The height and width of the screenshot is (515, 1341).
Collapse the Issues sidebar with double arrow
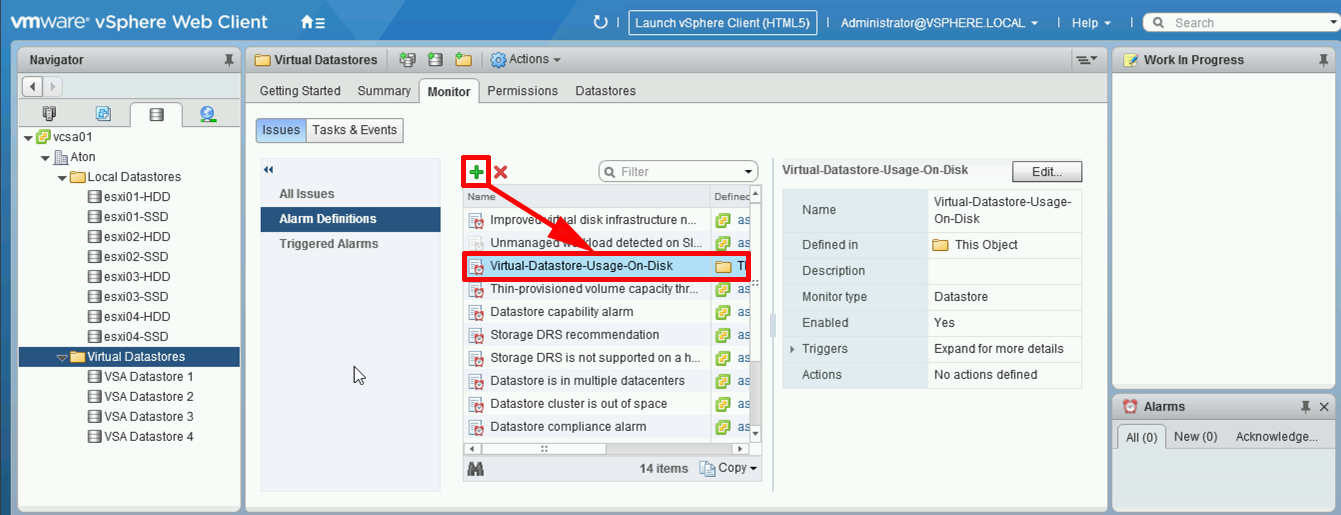pos(269,170)
